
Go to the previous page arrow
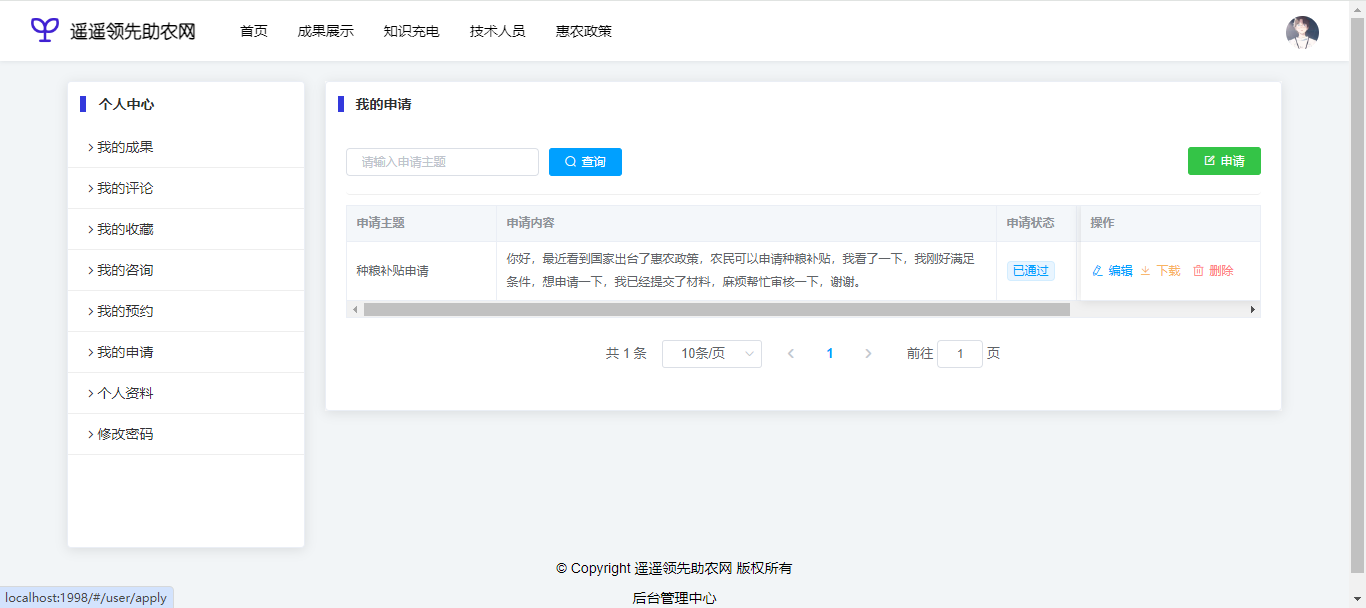(x=791, y=354)
